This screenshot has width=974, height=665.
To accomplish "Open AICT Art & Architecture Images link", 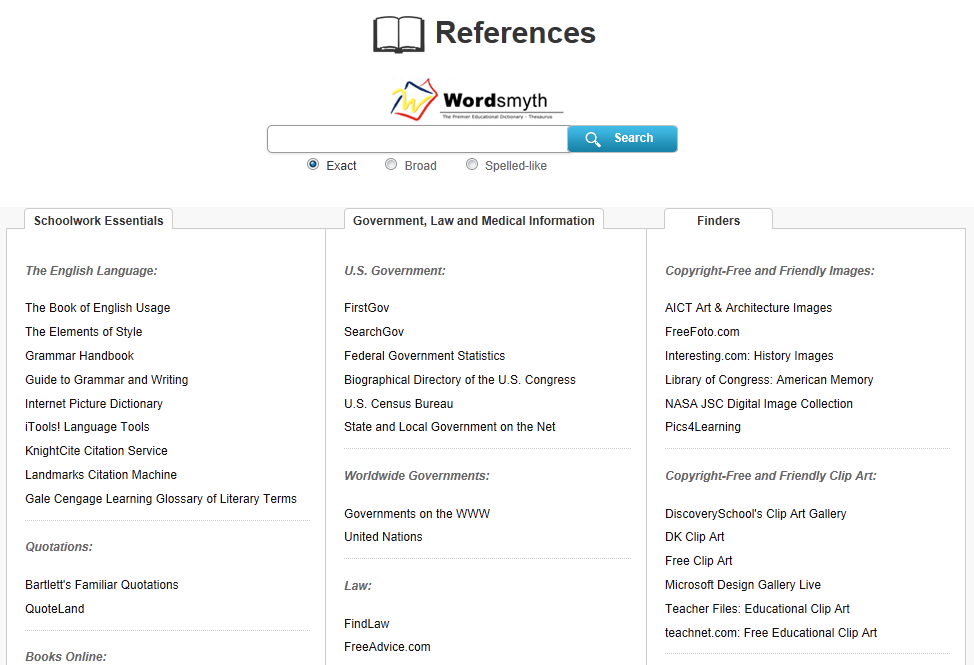I will pos(749,308).
